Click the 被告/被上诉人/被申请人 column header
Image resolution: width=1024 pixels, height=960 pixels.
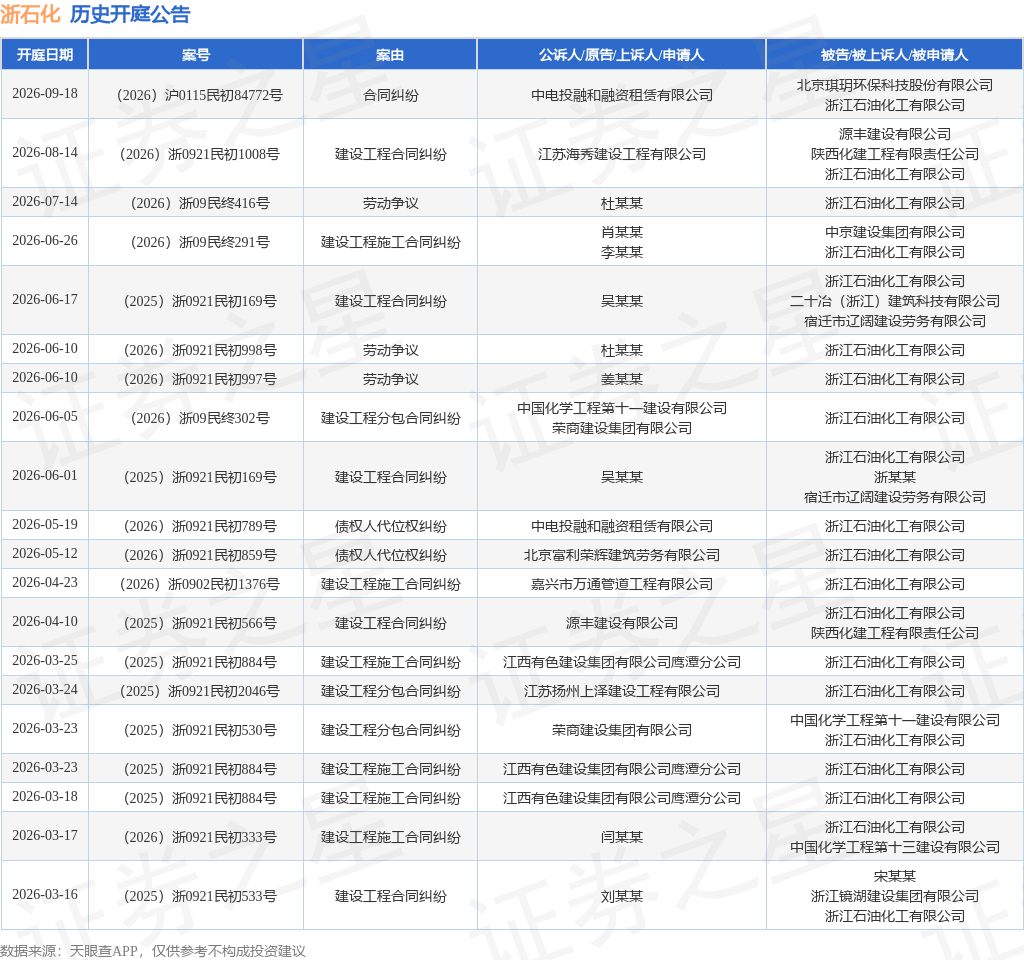pyautogui.click(x=894, y=55)
